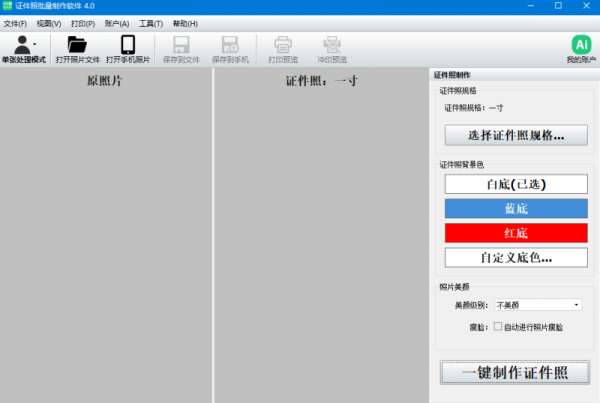
Task: Open 我的账户 Ai icon
Action: point(581,45)
